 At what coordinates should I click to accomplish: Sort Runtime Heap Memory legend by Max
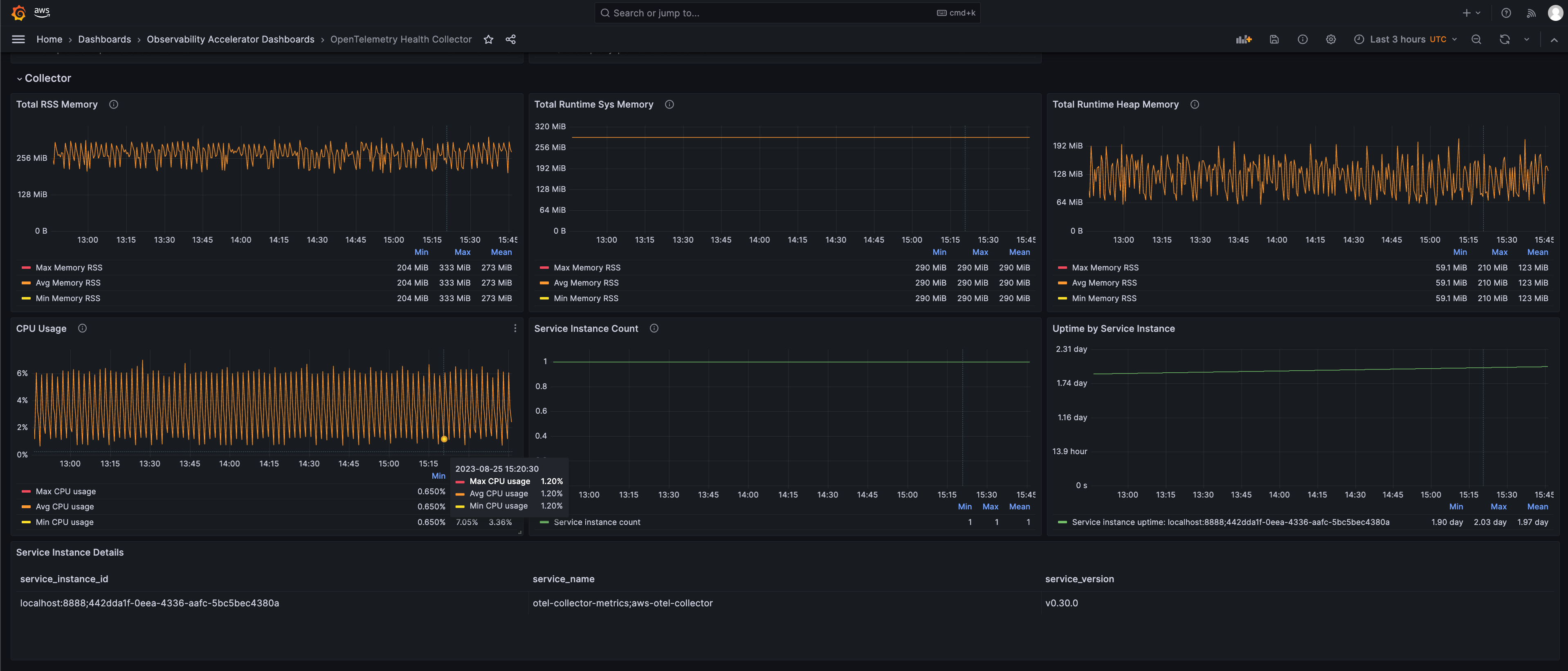pos(1499,252)
